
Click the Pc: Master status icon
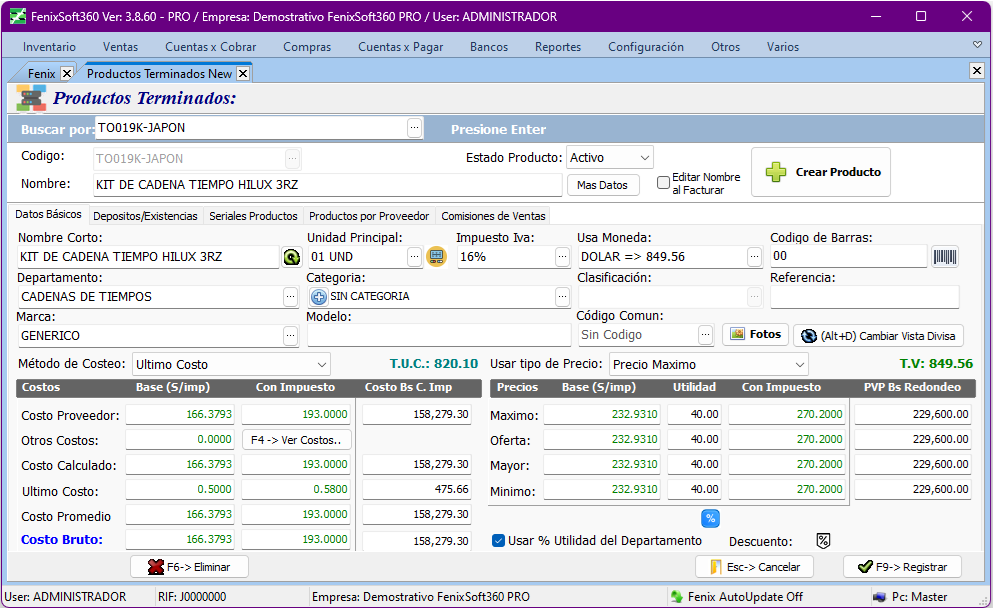tap(879, 597)
